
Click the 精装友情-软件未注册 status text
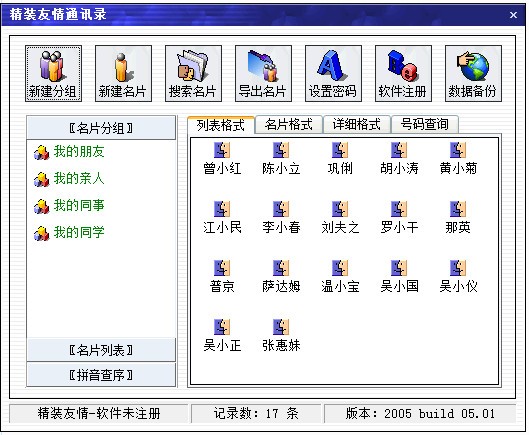point(99,413)
